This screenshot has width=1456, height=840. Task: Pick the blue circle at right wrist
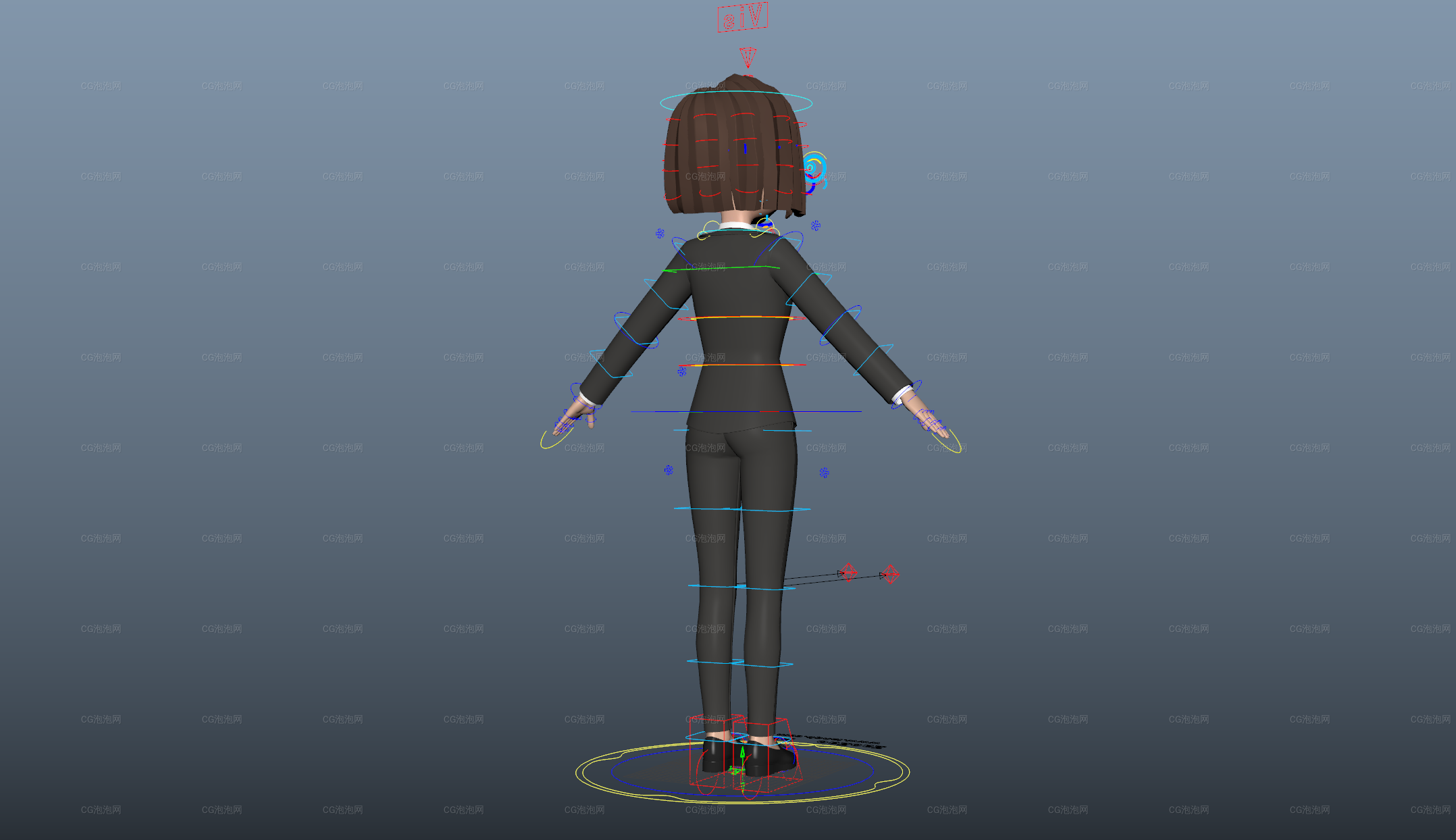pyautogui.click(x=907, y=394)
